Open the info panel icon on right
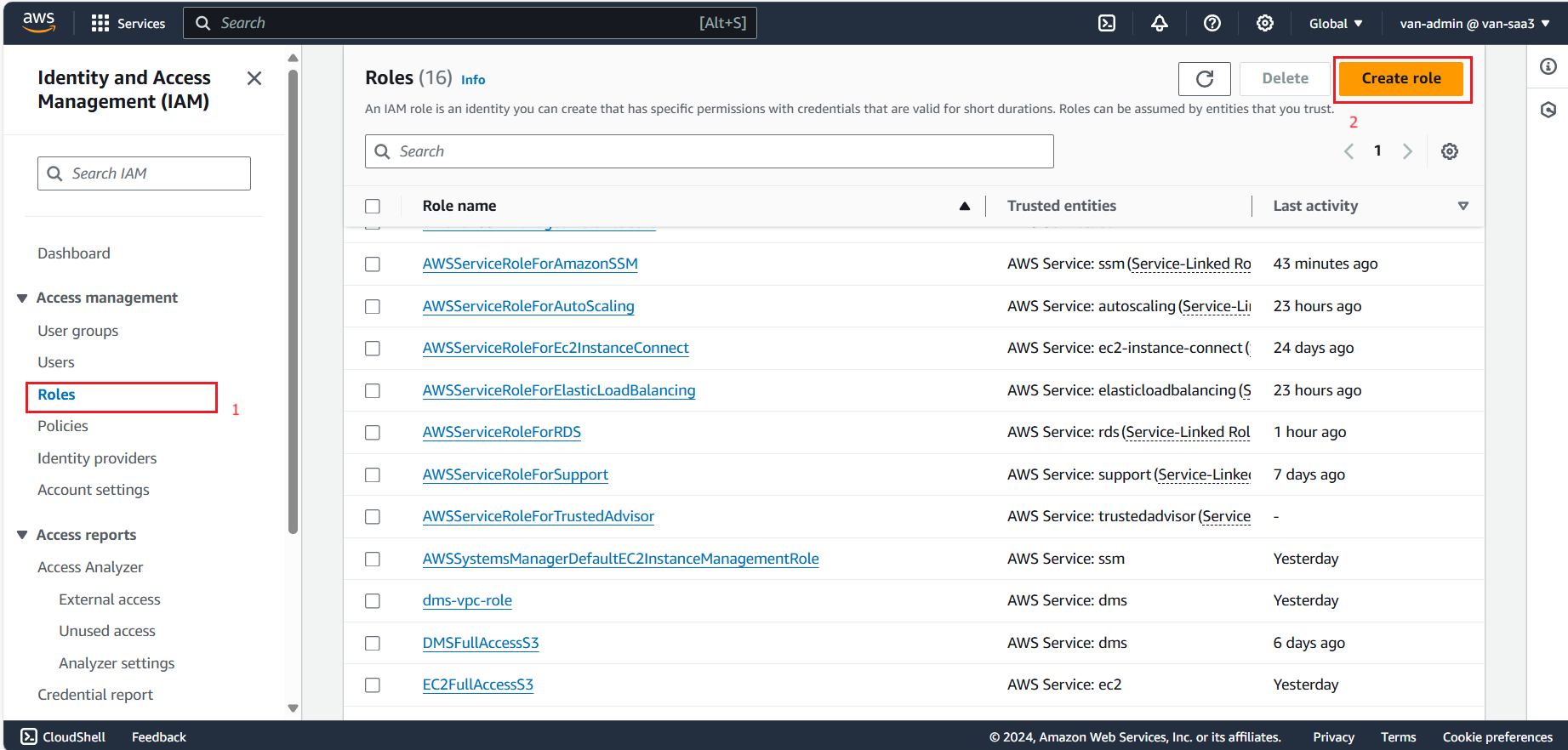This screenshot has height=750, width=1568. (1548, 66)
